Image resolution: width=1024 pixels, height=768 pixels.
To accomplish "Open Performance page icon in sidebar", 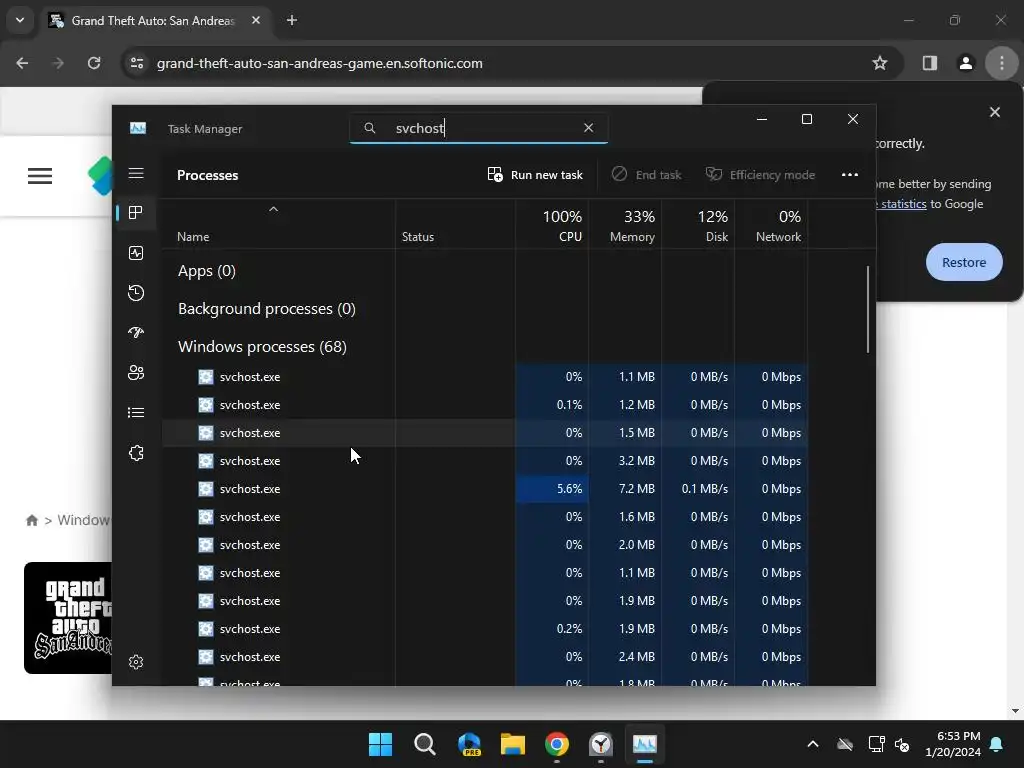I will (x=136, y=253).
